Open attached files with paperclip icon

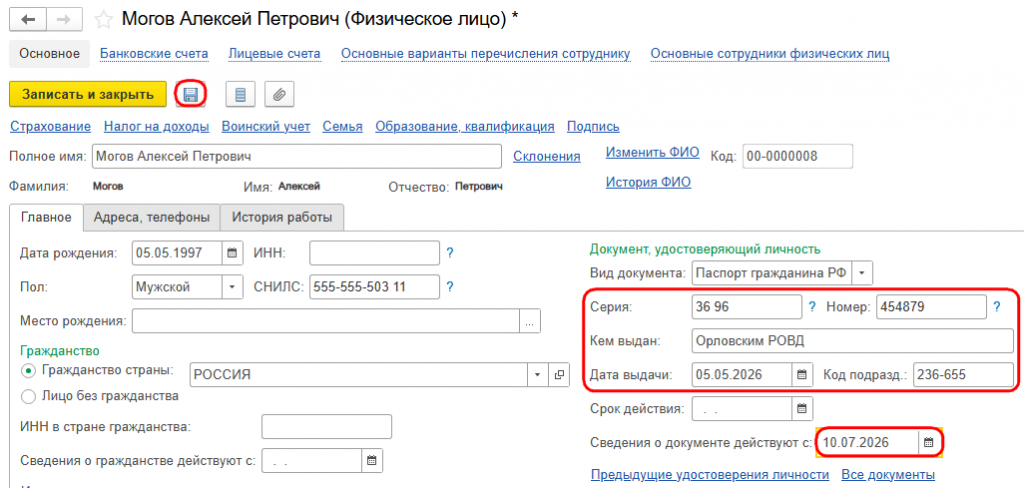(x=280, y=95)
